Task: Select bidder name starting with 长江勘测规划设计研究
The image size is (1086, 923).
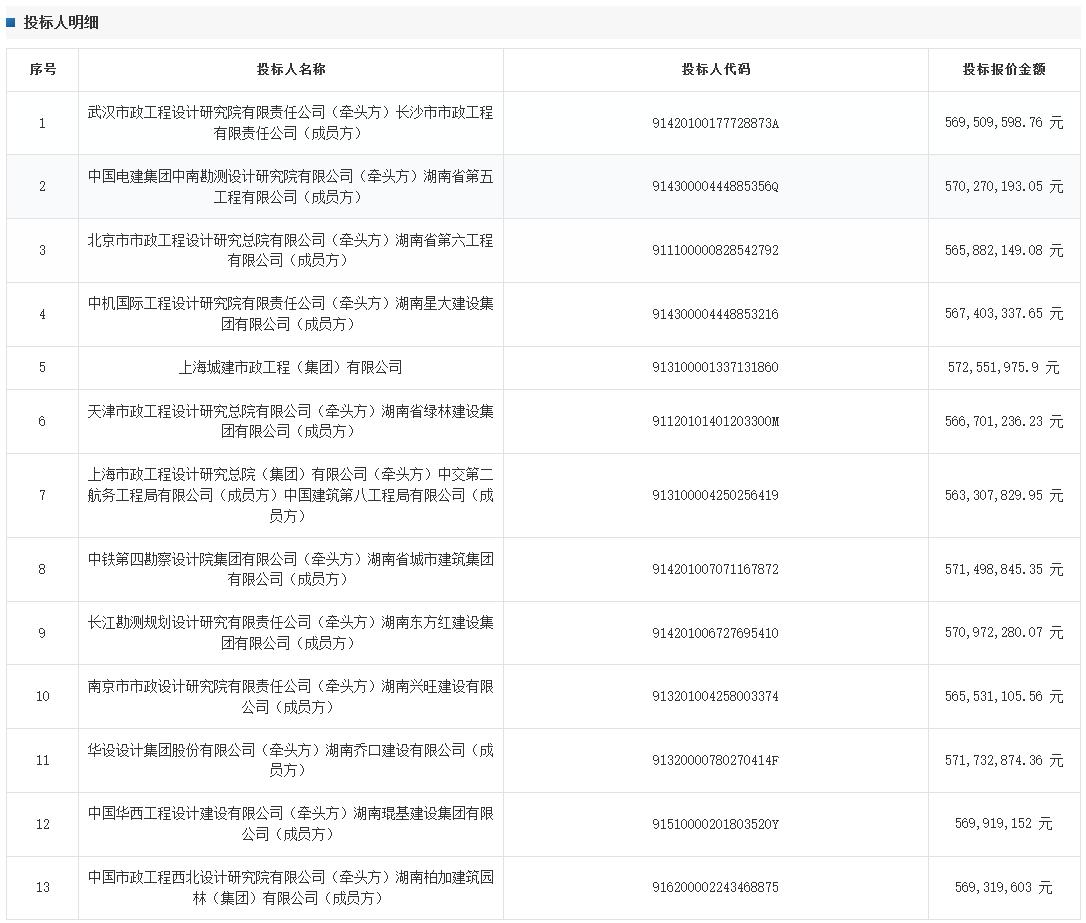Action: point(290,632)
